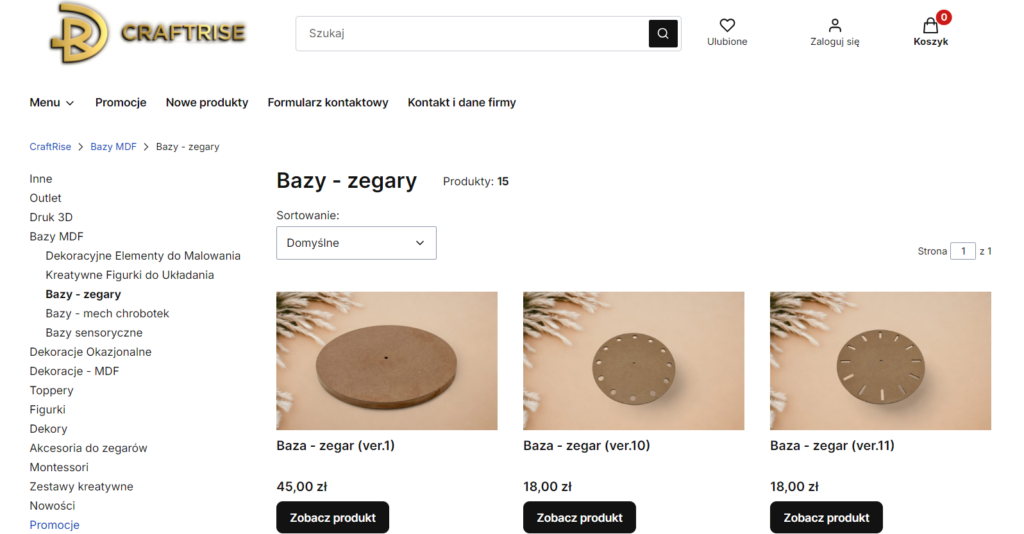Click Zobacz produkt for Baza zegar ver.11
This screenshot has height=534, width=1024.
click(826, 517)
